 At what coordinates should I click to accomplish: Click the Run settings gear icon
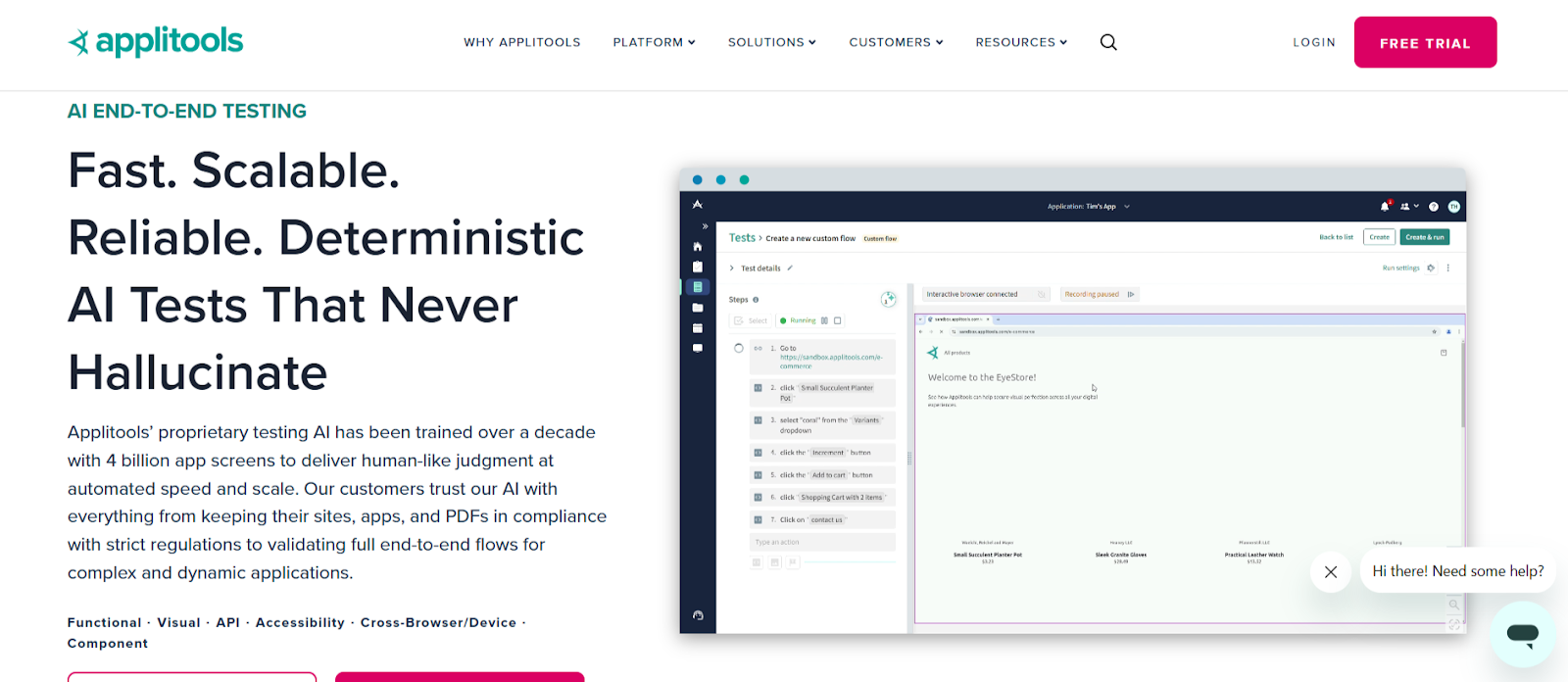click(1431, 268)
